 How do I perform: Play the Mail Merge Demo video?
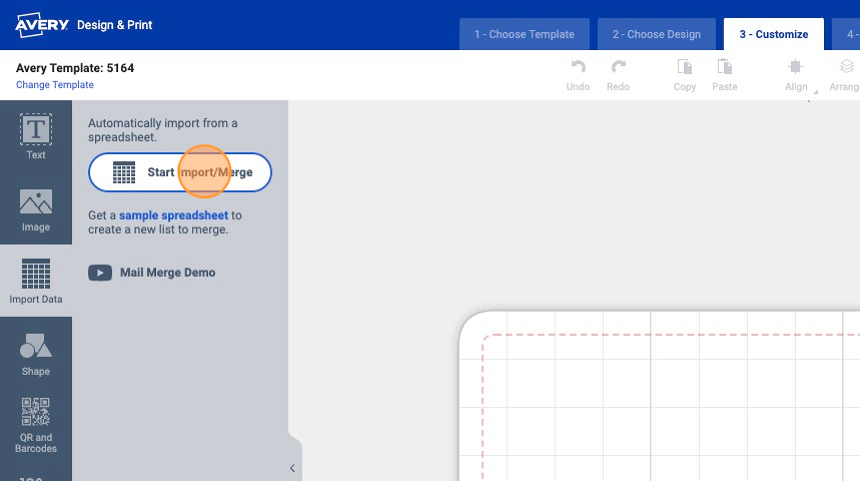tap(152, 273)
